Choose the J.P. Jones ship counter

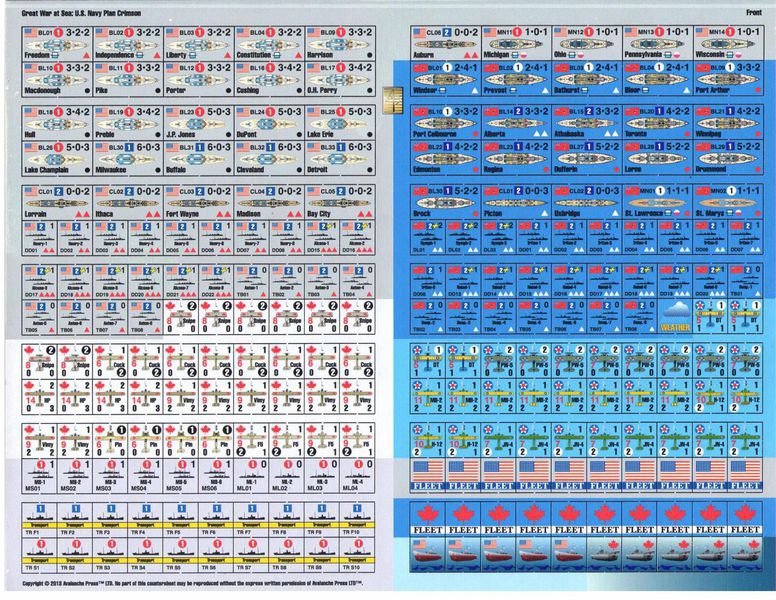click(198, 123)
